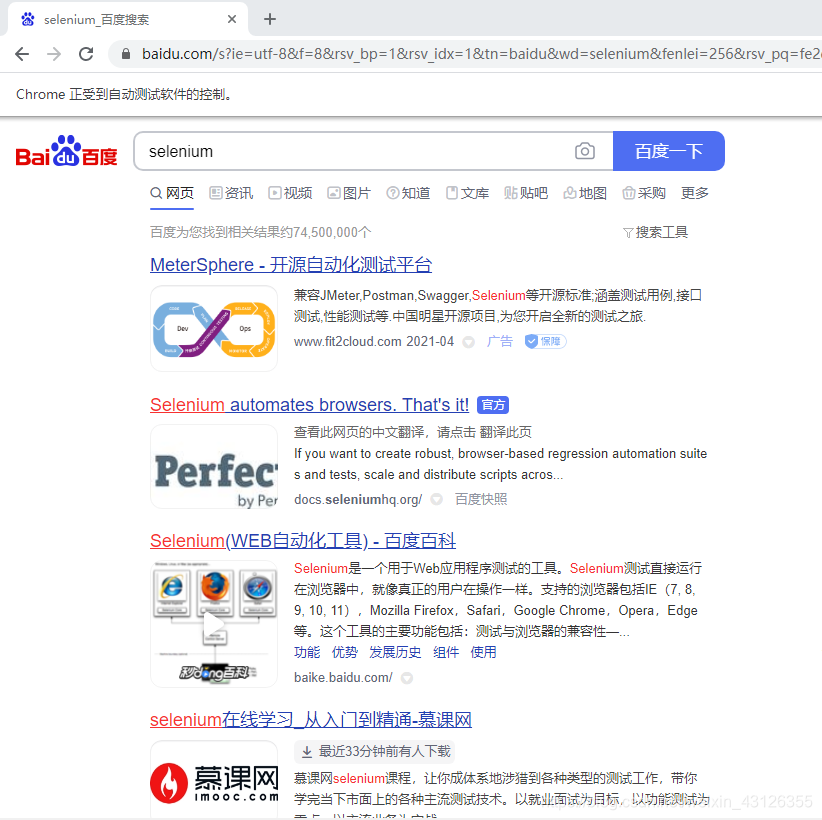Switch to the 文库 tab
This screenshot has width=822, height=820.
click(468, 193)
